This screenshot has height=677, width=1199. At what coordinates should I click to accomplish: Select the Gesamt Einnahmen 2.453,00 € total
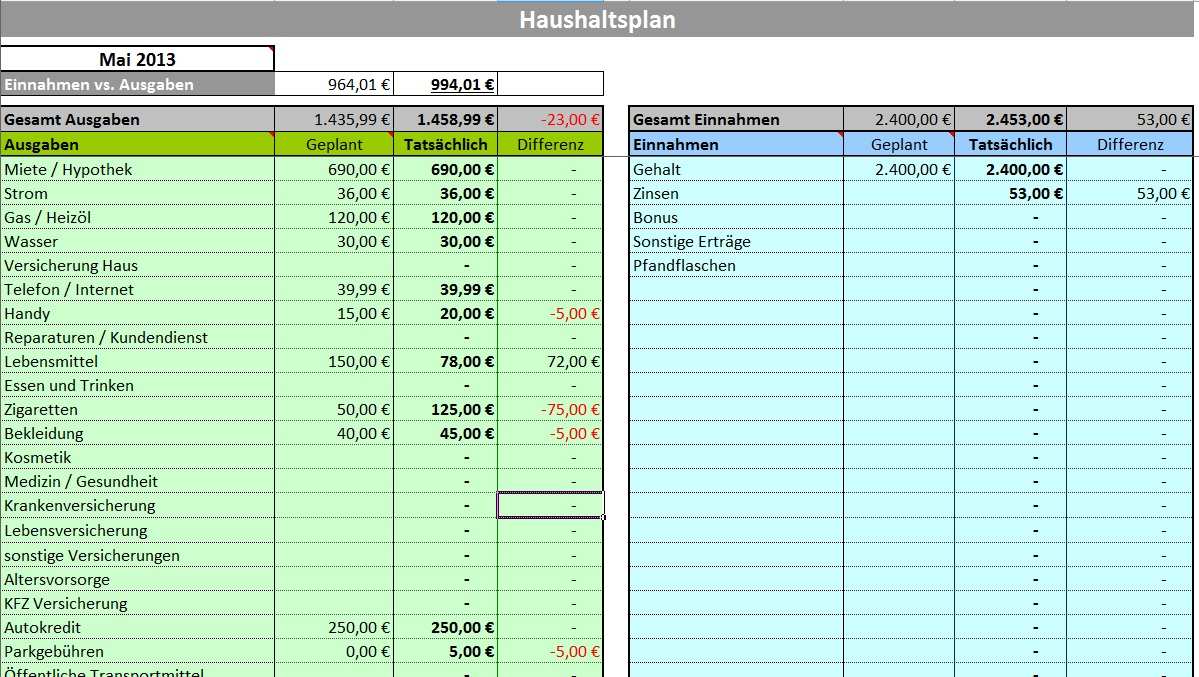click(1010, 120)
